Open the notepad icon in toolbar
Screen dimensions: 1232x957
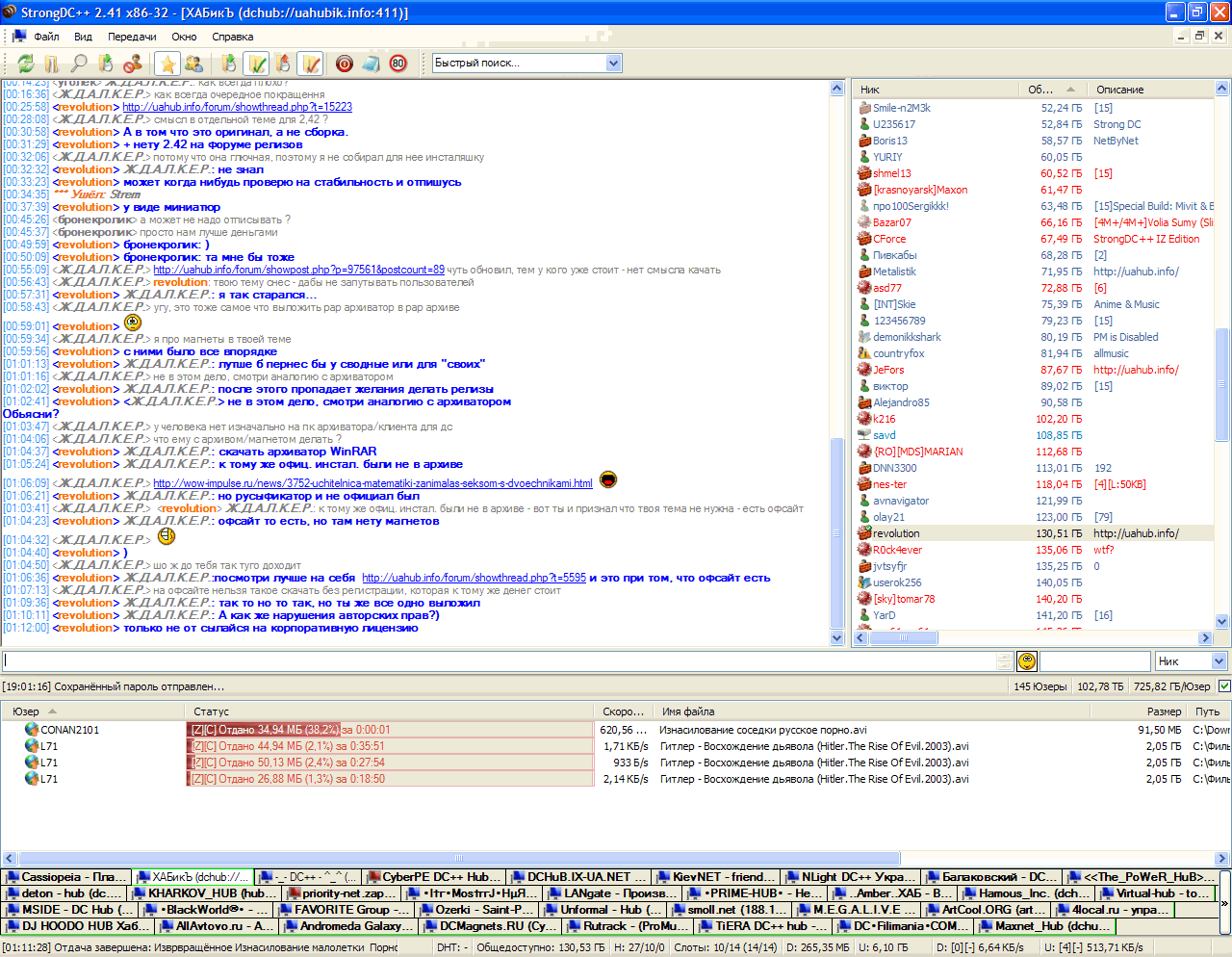[371, 64]
